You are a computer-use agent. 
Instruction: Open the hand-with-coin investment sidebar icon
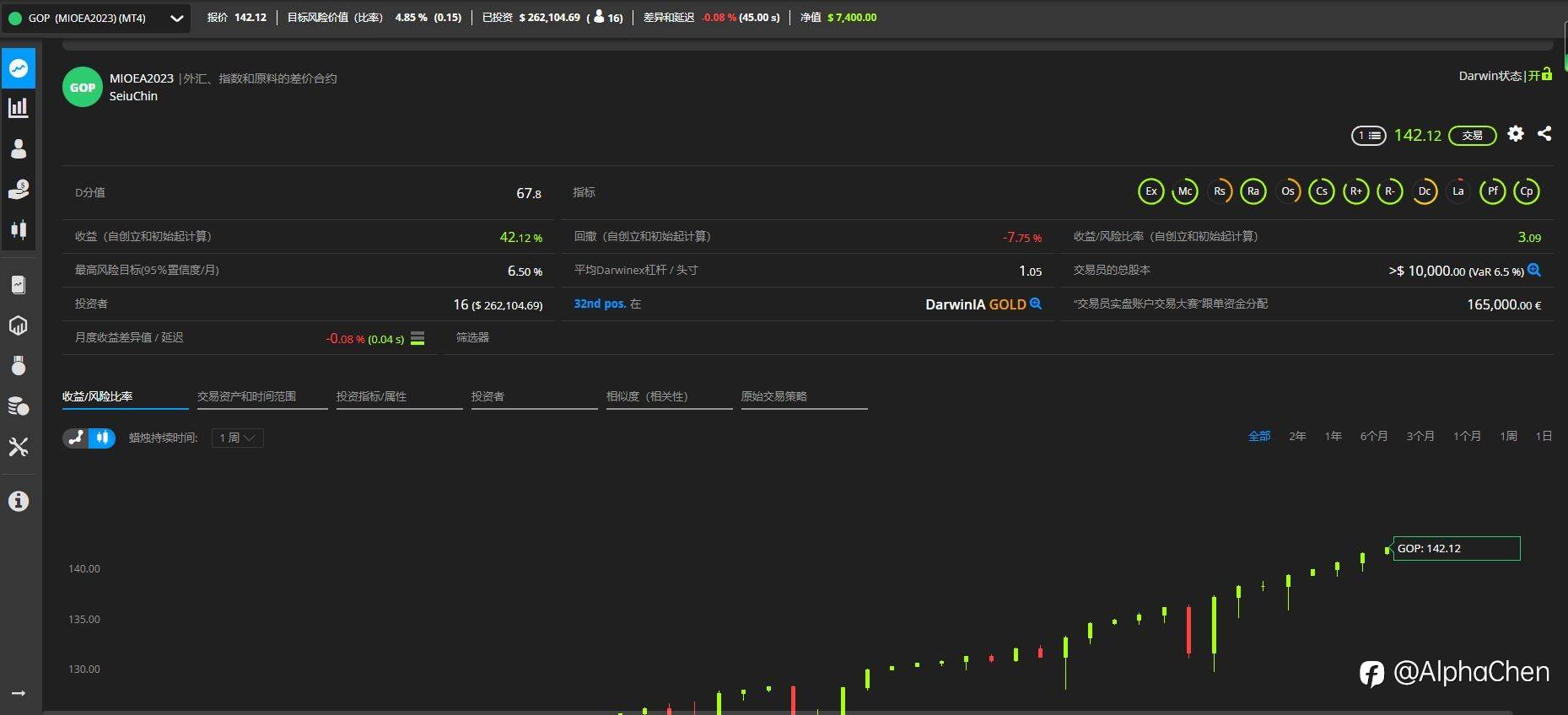19,190
